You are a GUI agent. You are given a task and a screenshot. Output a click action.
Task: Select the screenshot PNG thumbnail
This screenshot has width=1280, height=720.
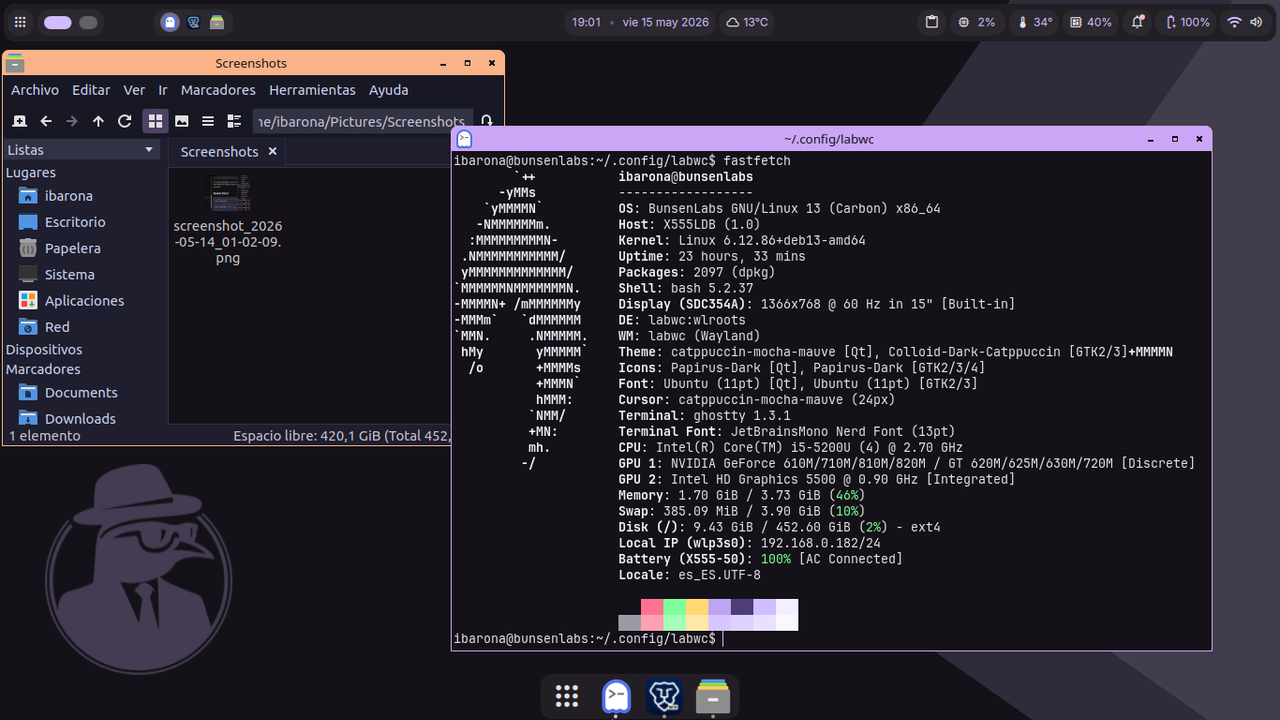(x=228, y=194)
